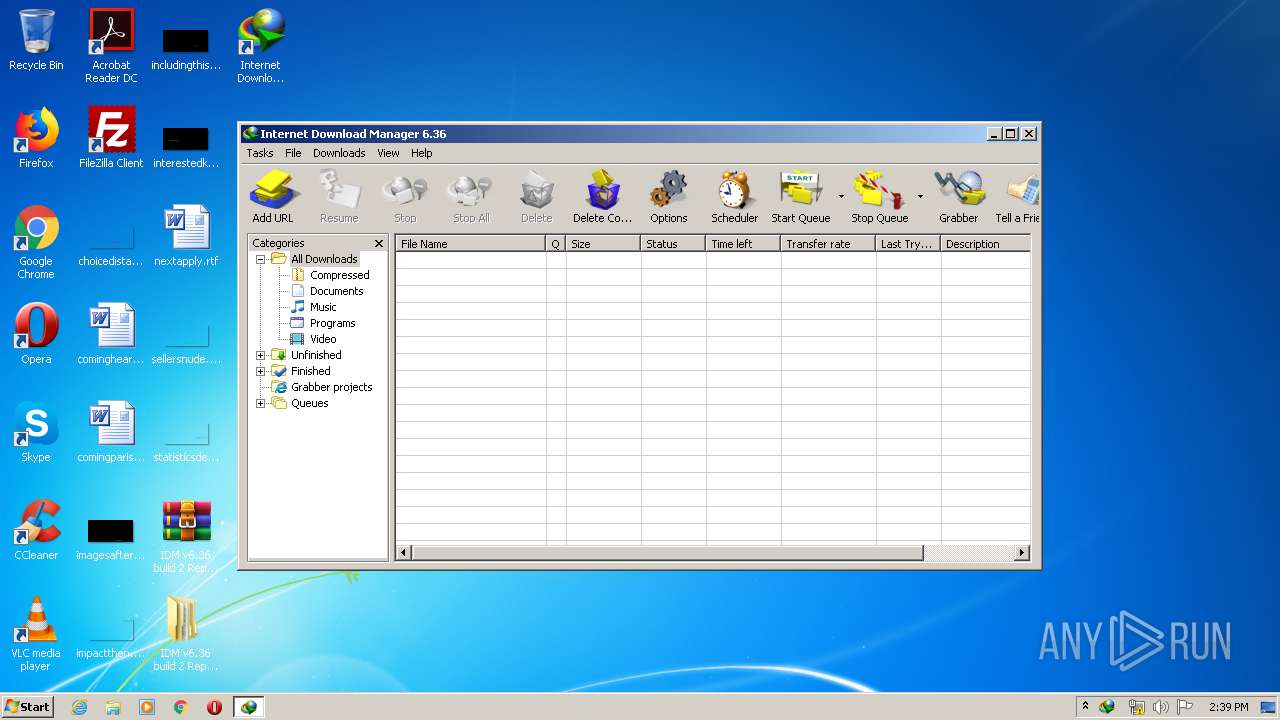Select the Video category
The width and height of the screenshot is (1280, 720).
[x=323, y=339]
